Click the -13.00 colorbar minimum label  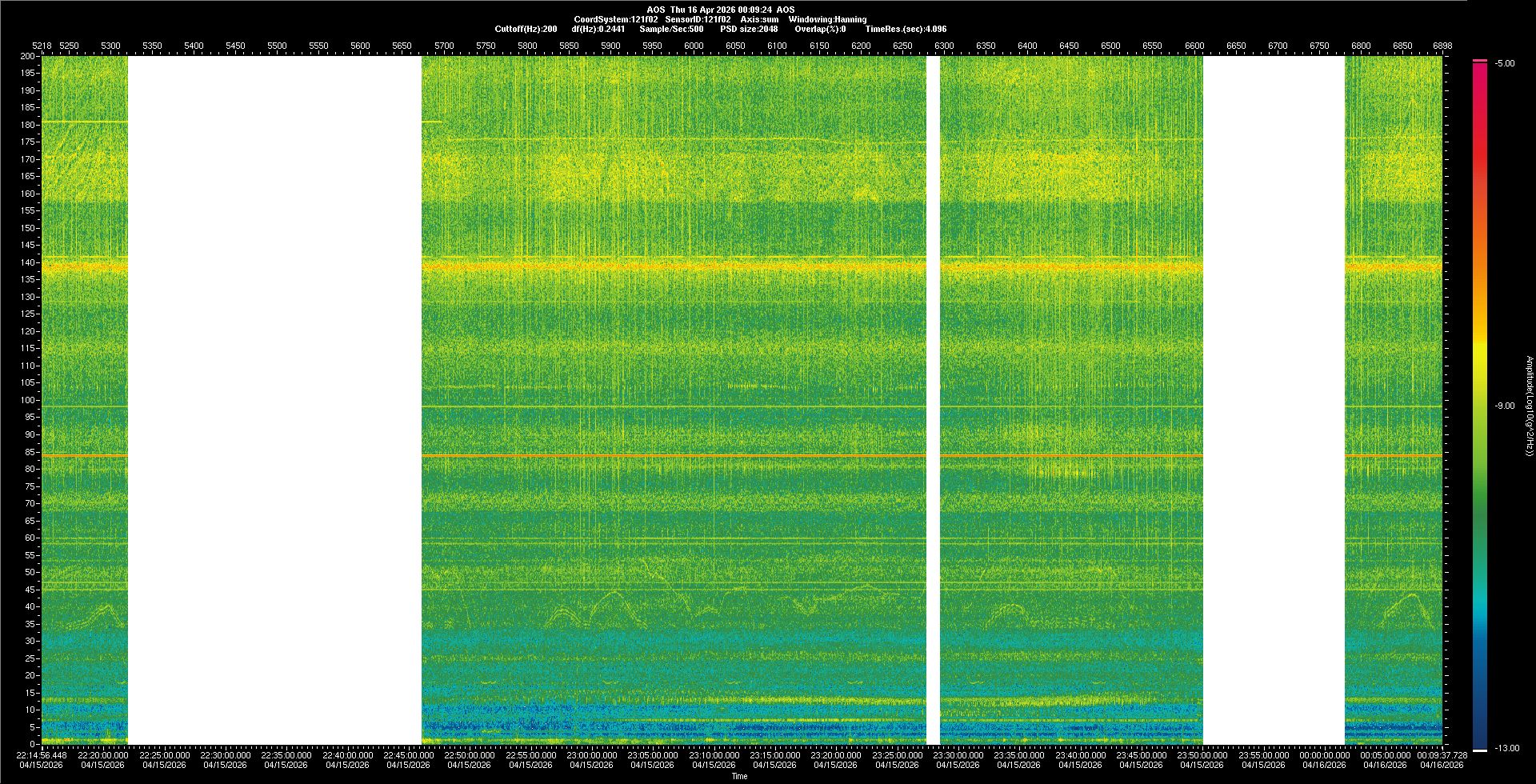coord(1507,748)
